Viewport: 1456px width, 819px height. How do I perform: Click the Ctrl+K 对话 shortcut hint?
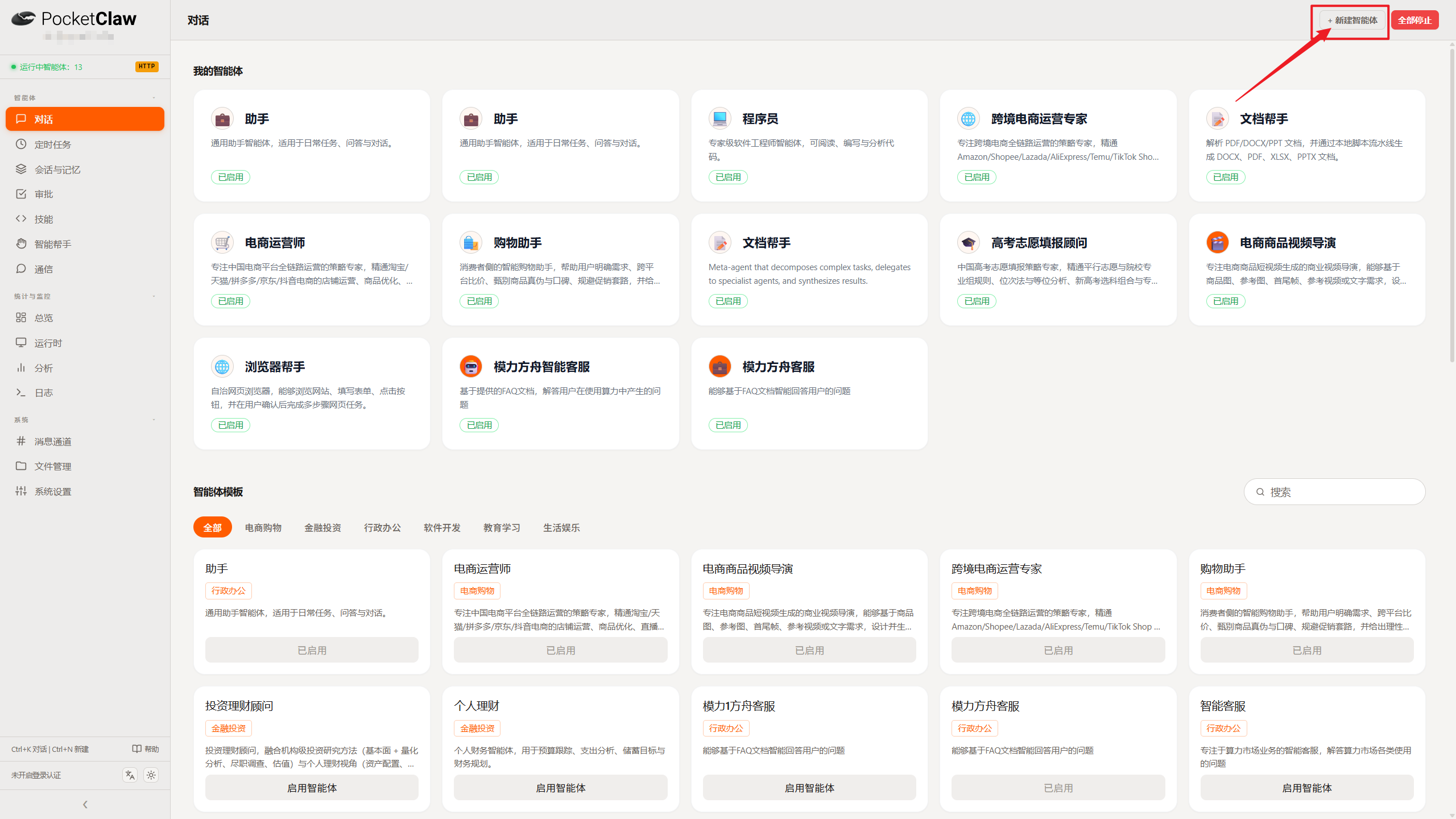(29, 749)
